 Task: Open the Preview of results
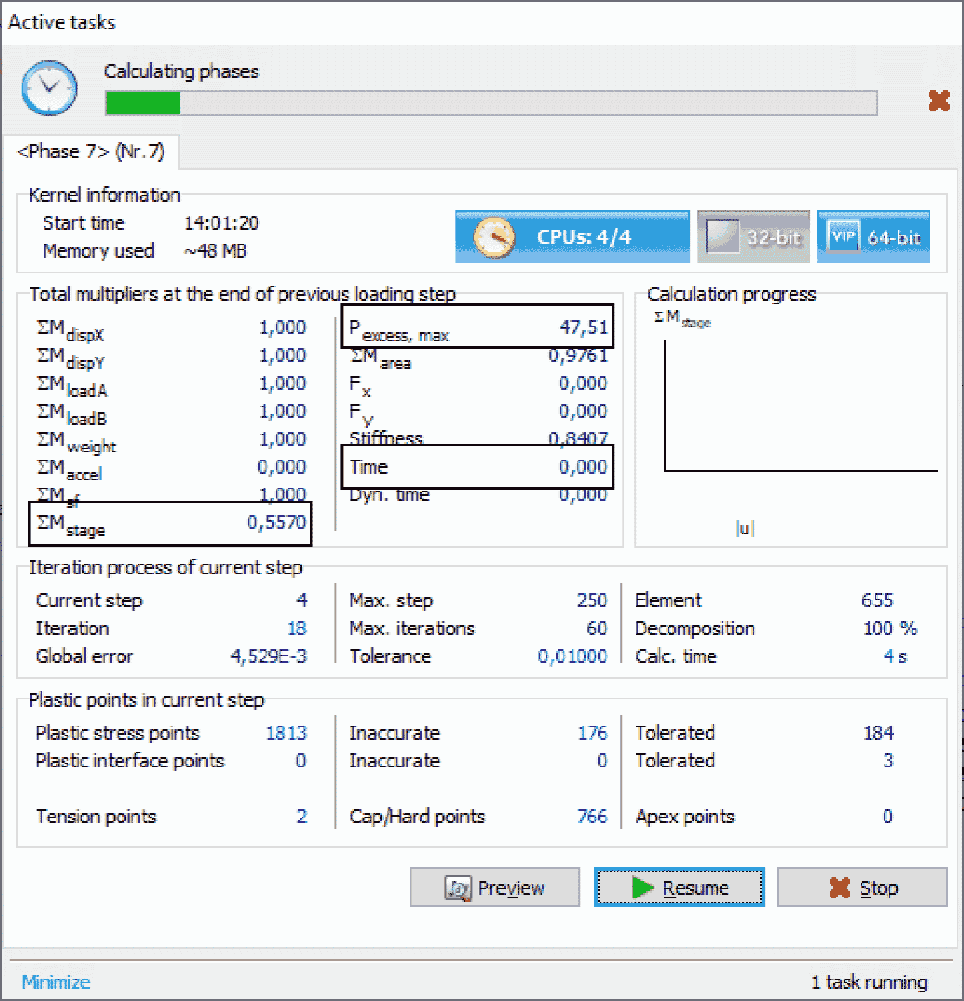point(495,887)
